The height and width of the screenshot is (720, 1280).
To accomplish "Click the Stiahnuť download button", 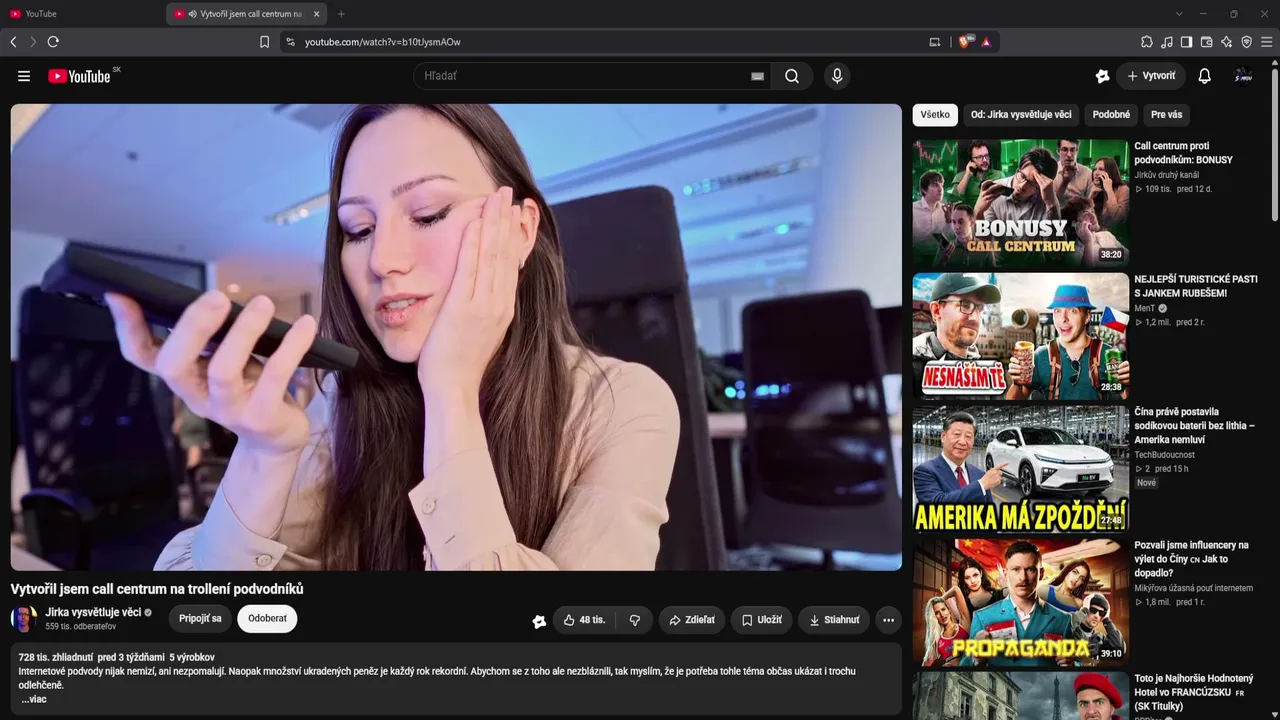I will click(x=834, y=620).
